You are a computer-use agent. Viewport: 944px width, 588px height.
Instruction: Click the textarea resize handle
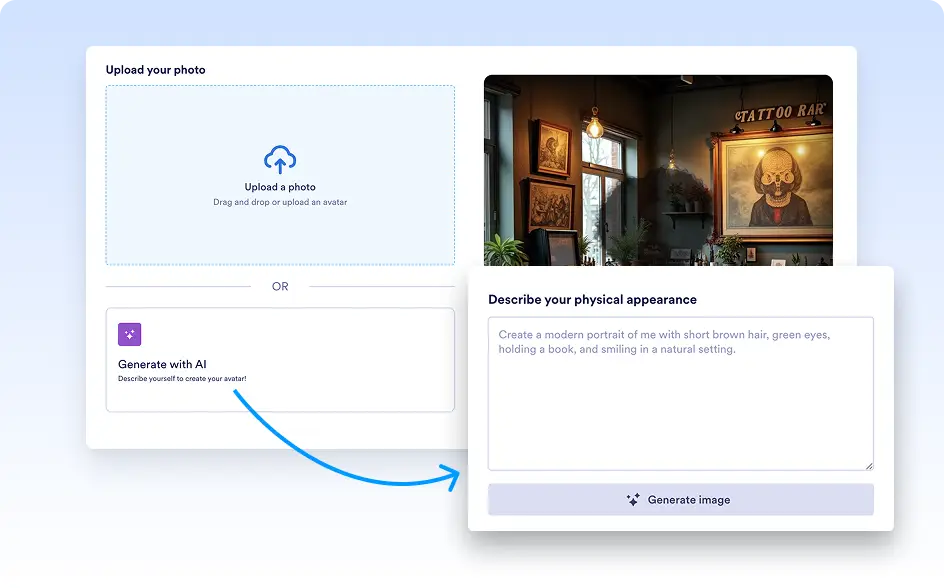868,465
